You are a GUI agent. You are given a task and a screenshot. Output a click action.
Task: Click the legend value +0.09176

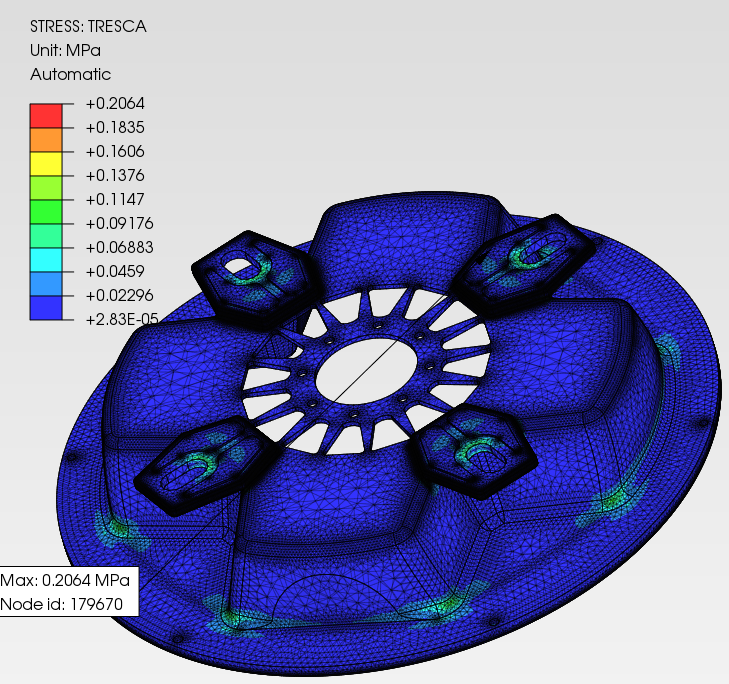click(x=119, y=224)
